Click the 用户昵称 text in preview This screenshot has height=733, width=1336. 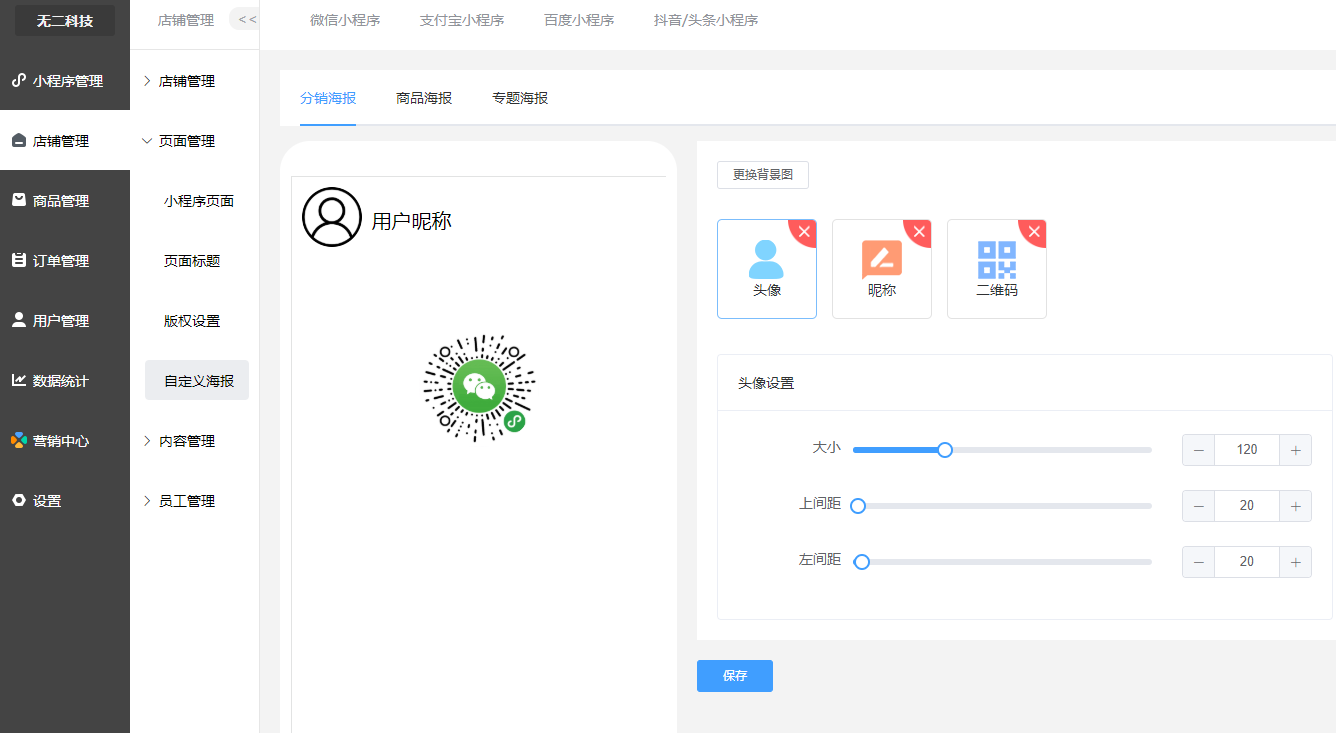412,221
